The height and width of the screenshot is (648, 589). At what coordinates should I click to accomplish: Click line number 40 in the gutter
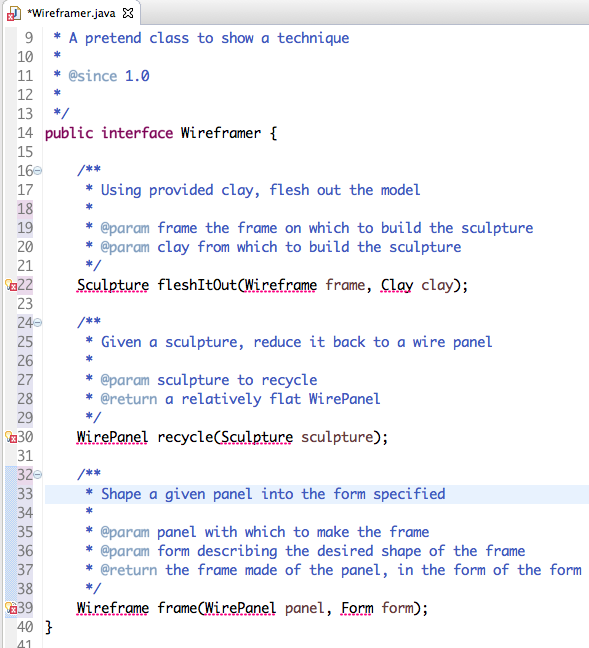(25, 627)
